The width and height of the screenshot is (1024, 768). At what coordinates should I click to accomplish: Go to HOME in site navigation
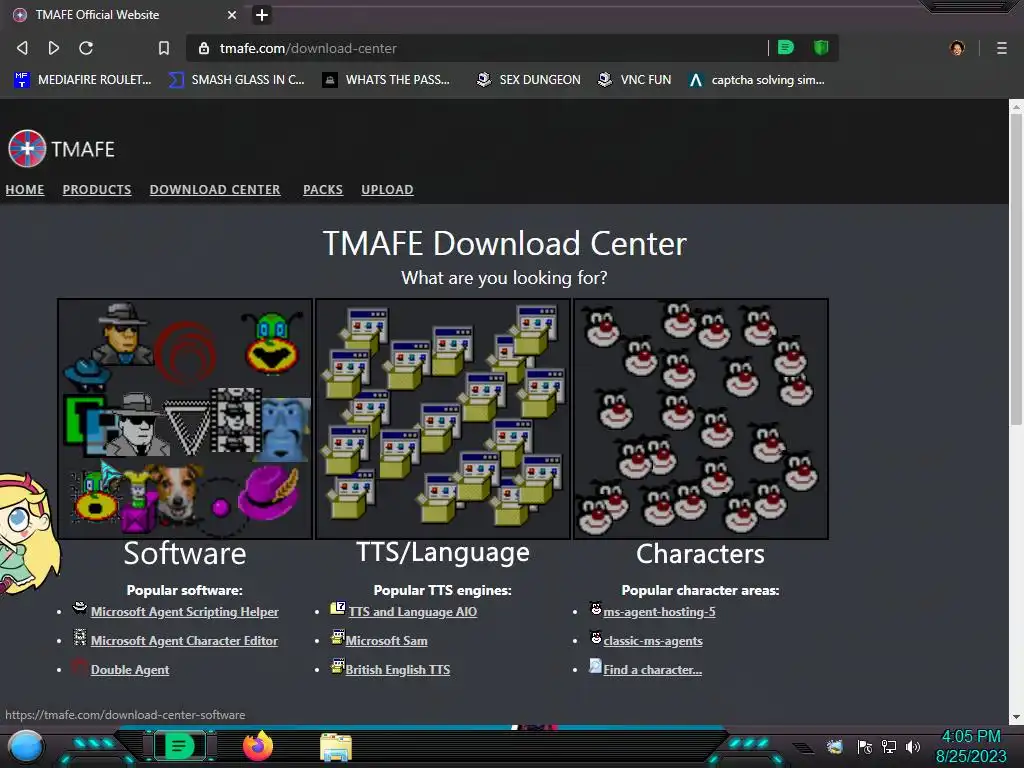click(25, 189)
